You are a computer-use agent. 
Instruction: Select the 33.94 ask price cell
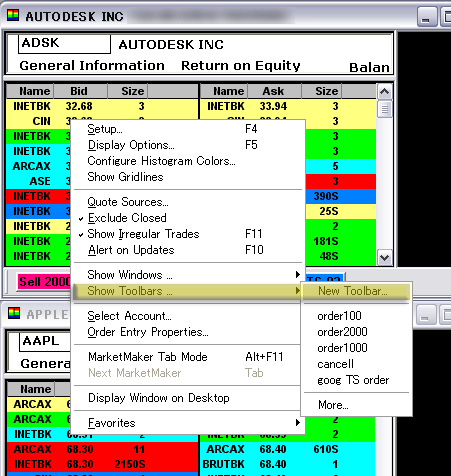tap(273, 106)
